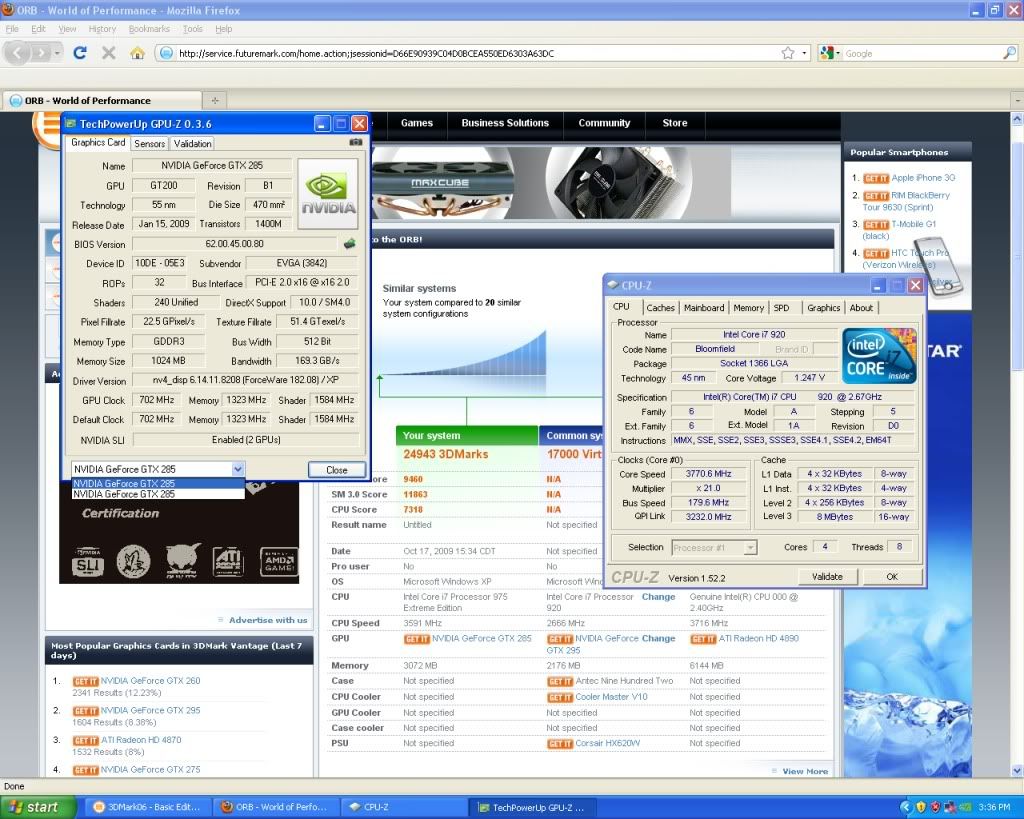
Task: Click the Stop loading X icon
Action: [x=108, y=53]
